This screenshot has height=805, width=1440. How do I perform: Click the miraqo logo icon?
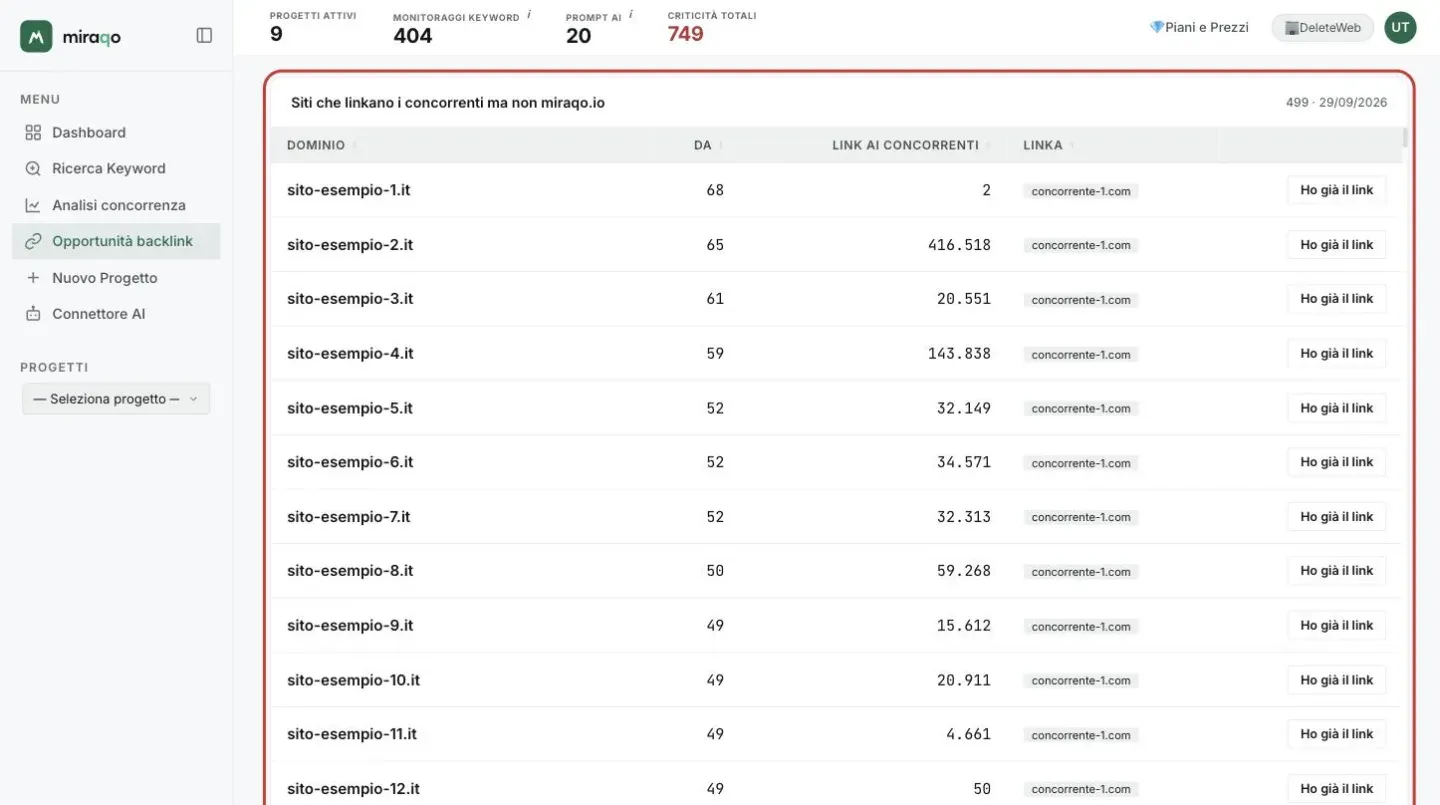pos(36,36)
